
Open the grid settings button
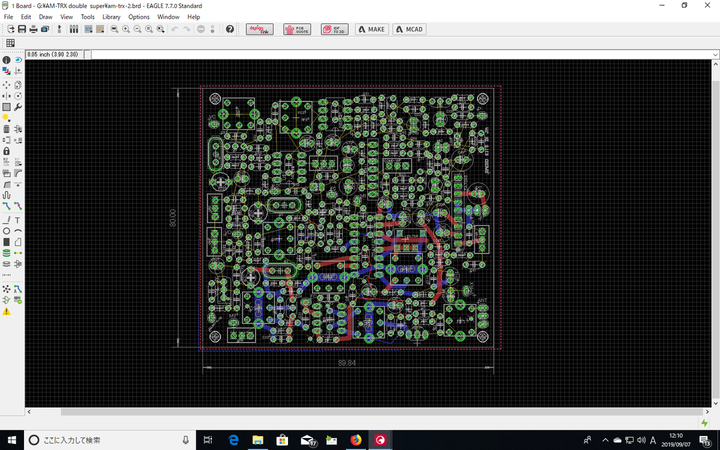click(10, 43)
